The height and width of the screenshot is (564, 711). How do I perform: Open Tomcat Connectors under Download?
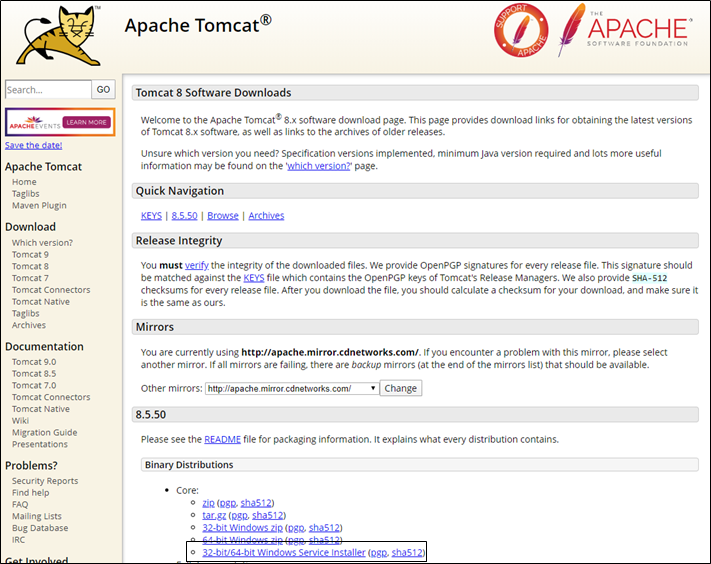[x=51, y=290]
